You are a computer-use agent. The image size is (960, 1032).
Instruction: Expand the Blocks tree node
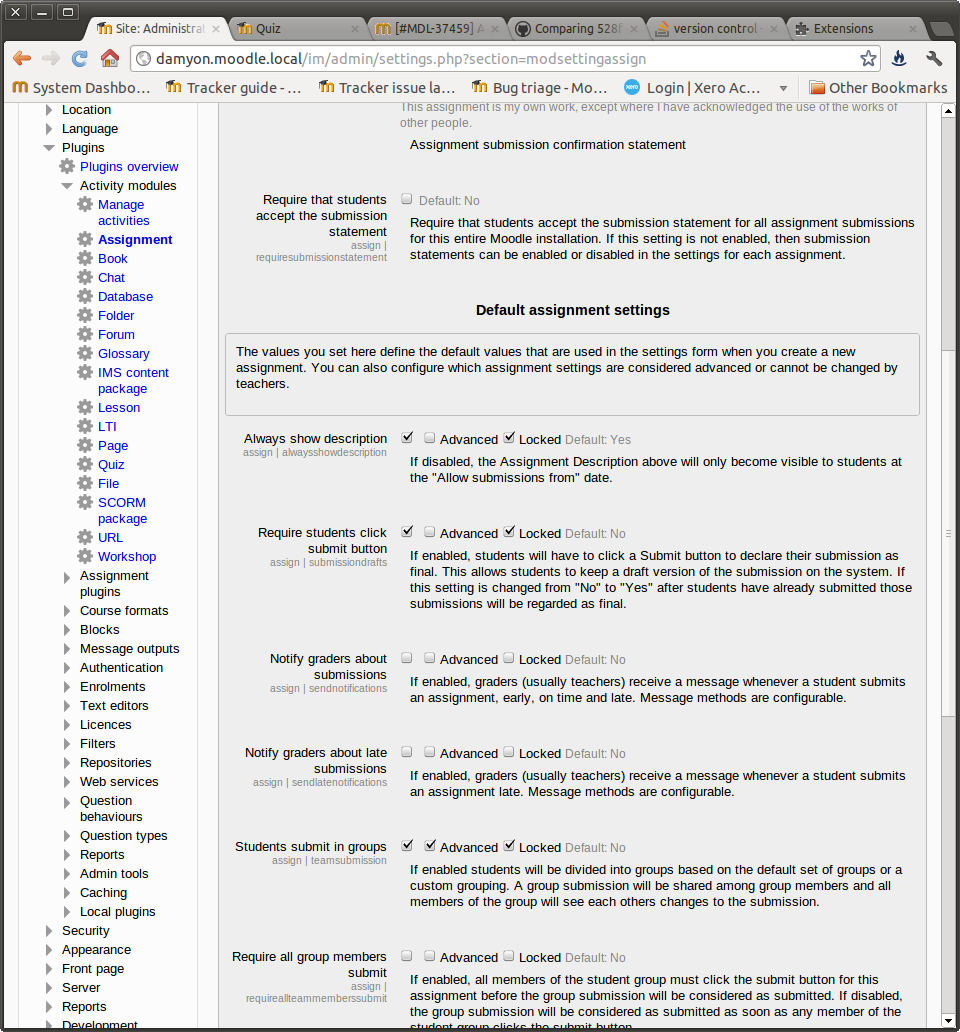[66, 630]
